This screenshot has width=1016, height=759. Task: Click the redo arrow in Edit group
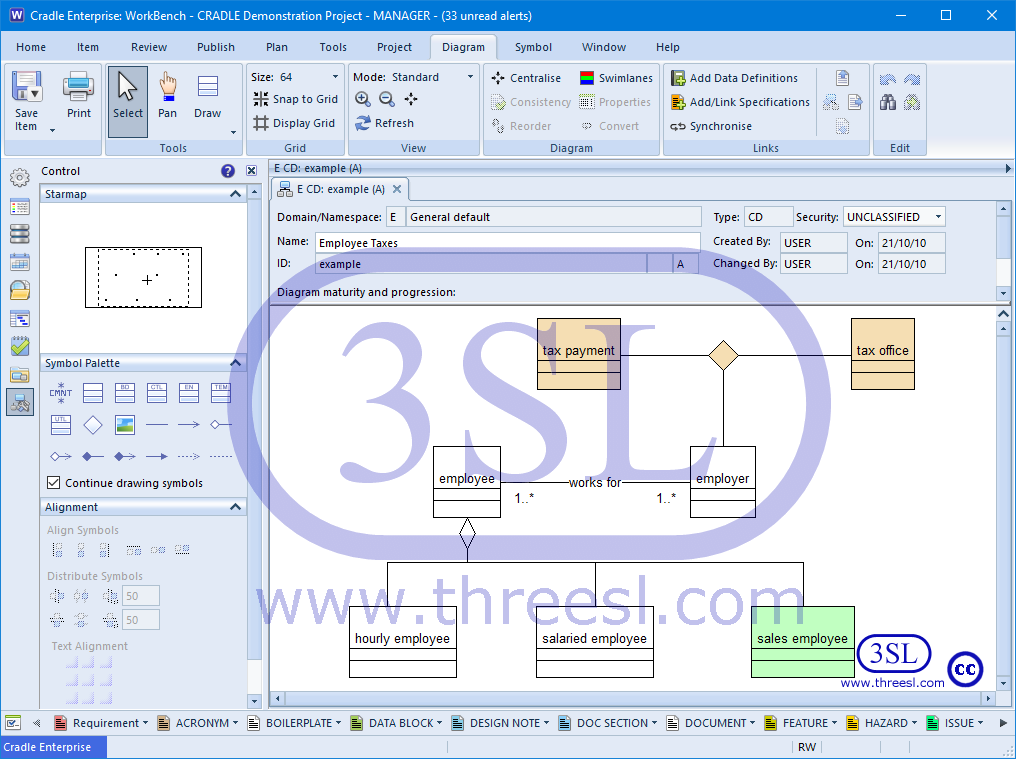(x=912, y=79)
